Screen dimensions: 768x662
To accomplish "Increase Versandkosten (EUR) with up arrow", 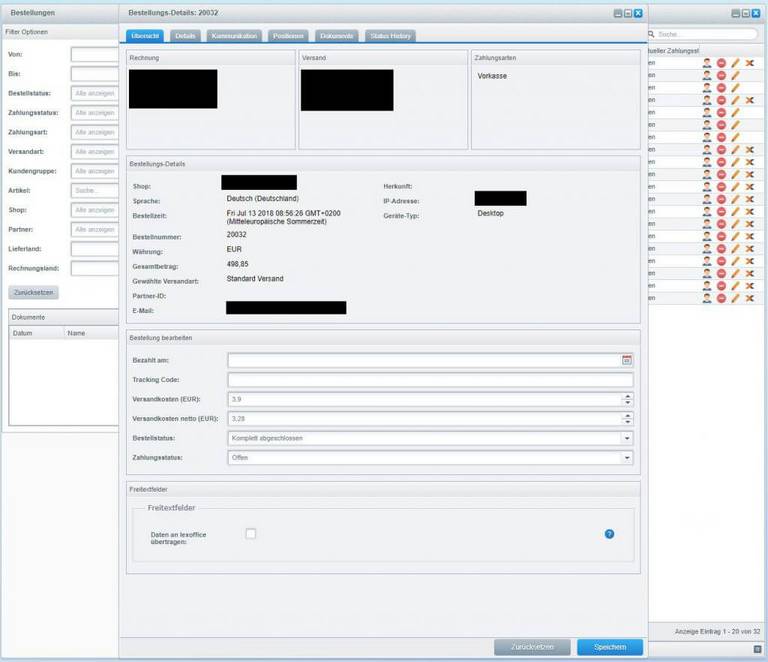I will coord(627,396).
